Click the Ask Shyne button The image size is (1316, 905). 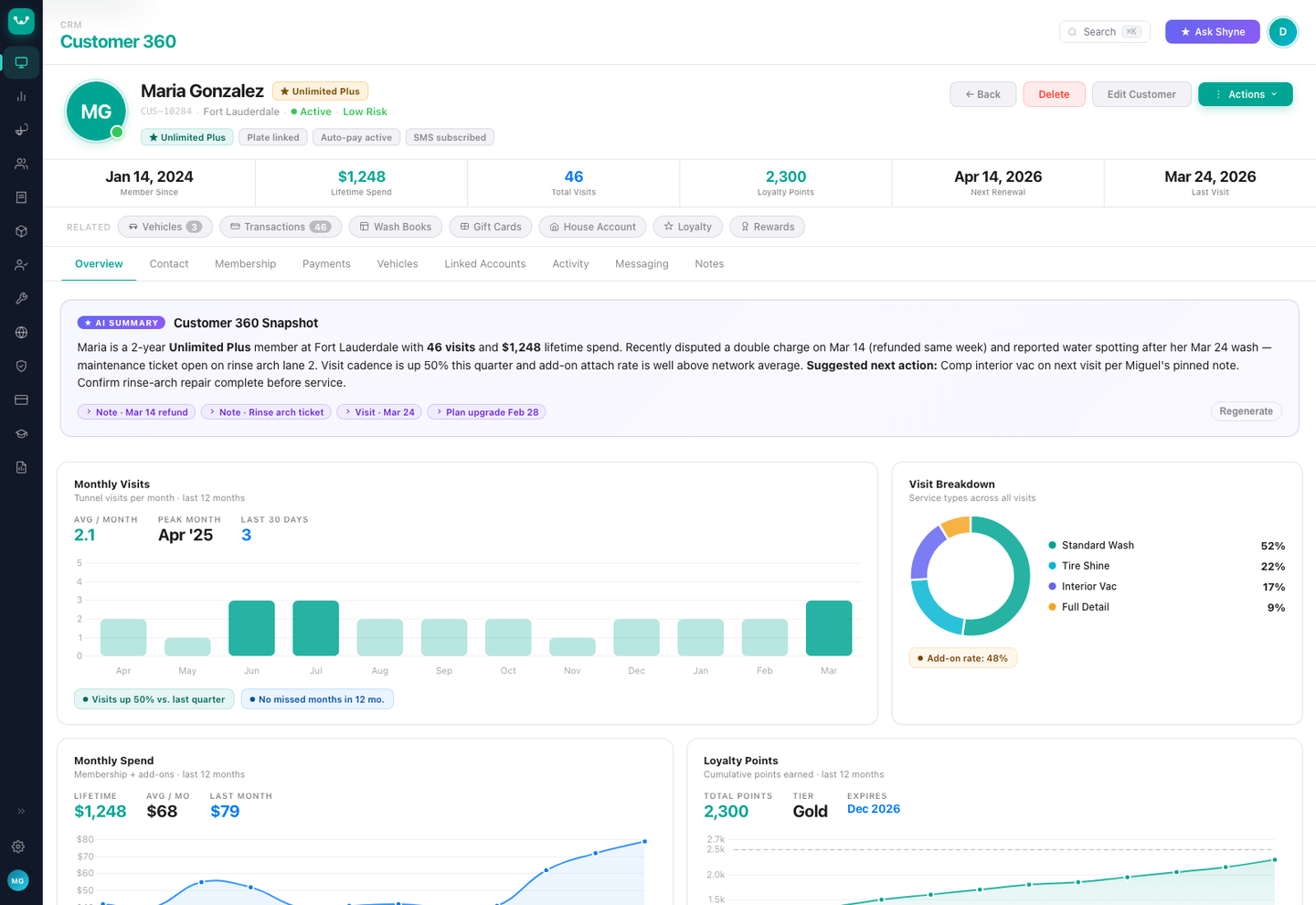click(x=1213, y=32)
